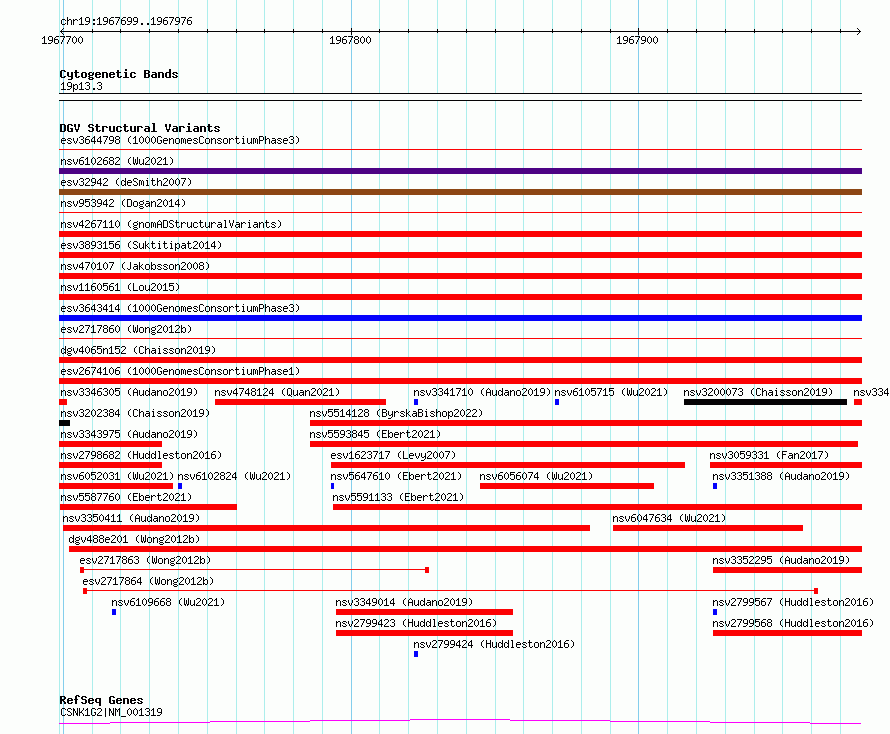Select the nsv3346305 (Audano2019) variant label
Viewport: 890px width, 734px height.
[x=129, y=392]
